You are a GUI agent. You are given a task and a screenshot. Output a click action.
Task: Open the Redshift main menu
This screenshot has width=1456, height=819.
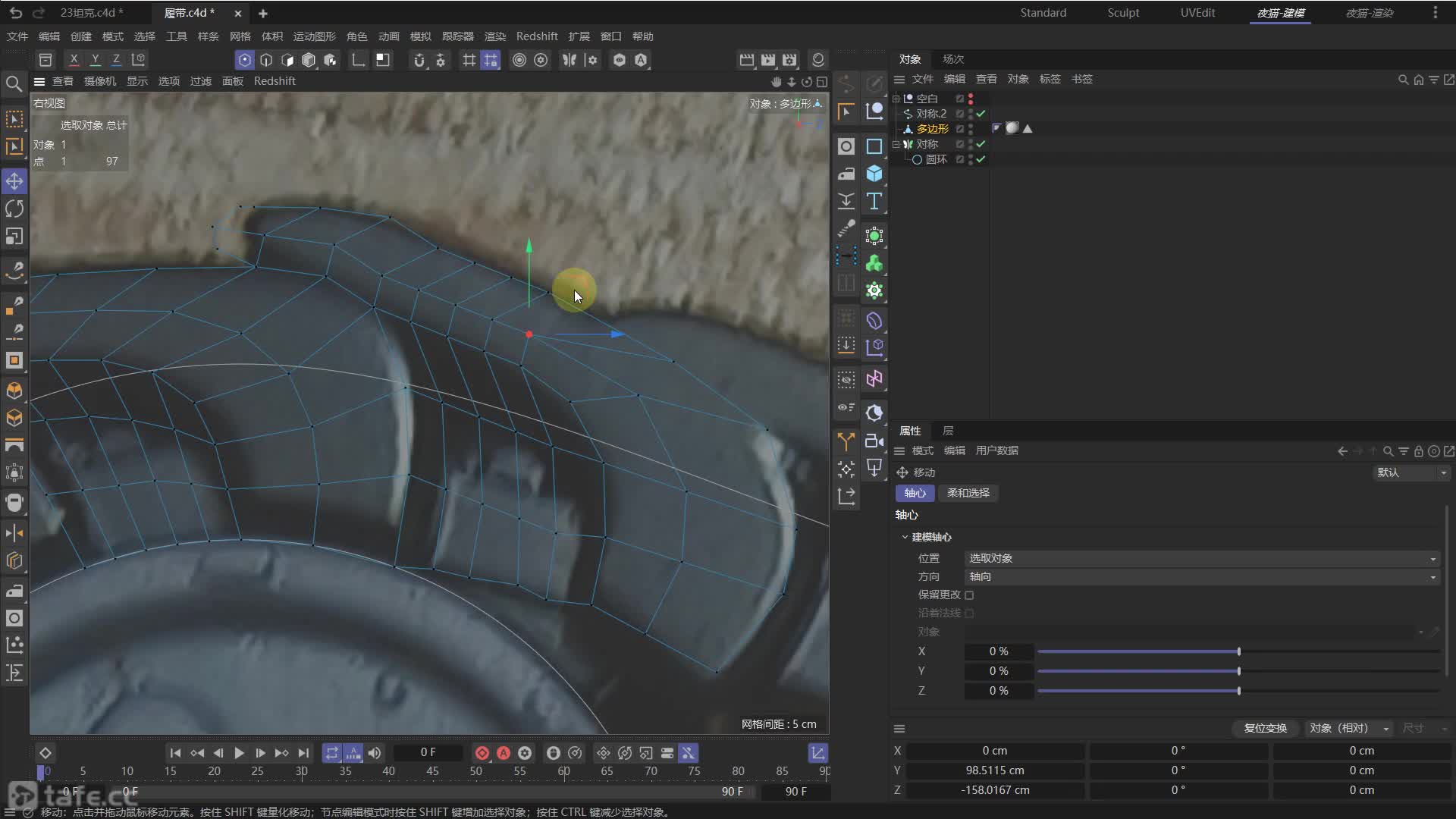pos(537,36)
